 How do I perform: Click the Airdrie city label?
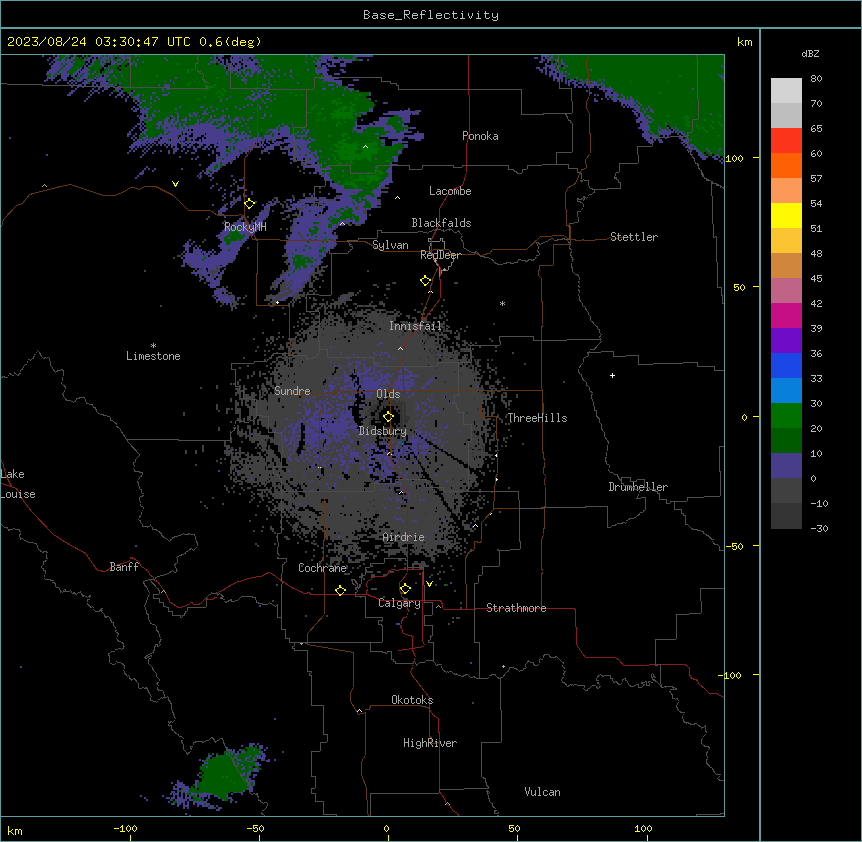coord(404,537)
